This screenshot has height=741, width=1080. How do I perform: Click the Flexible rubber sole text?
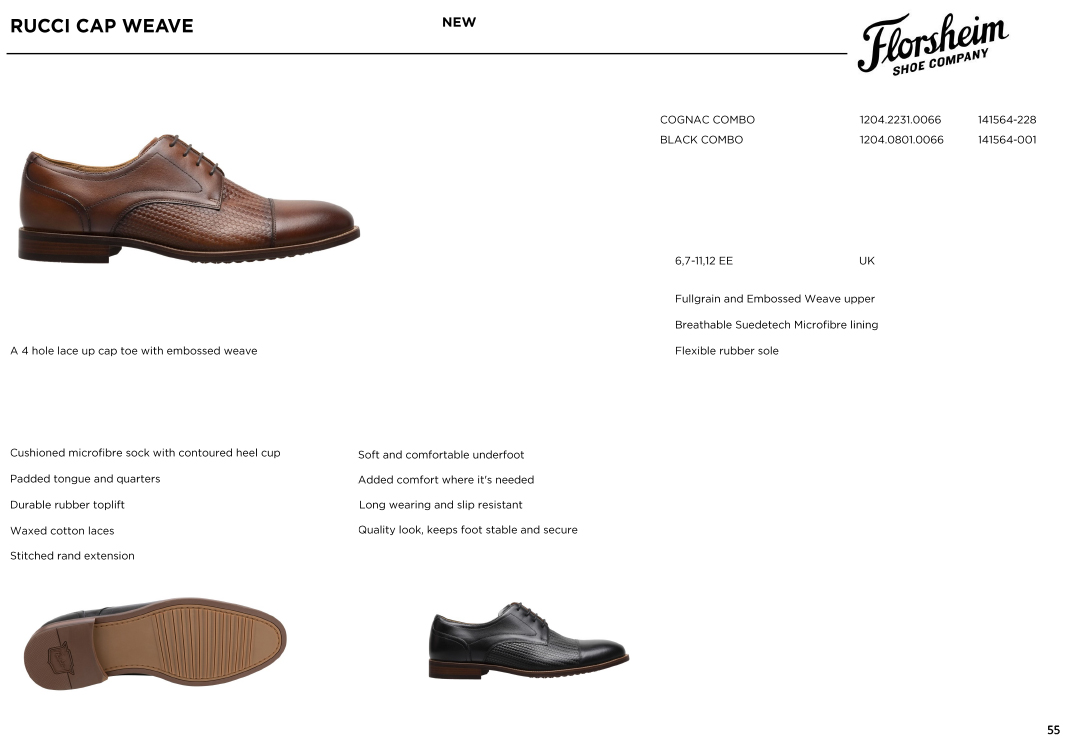click(727, 351)
